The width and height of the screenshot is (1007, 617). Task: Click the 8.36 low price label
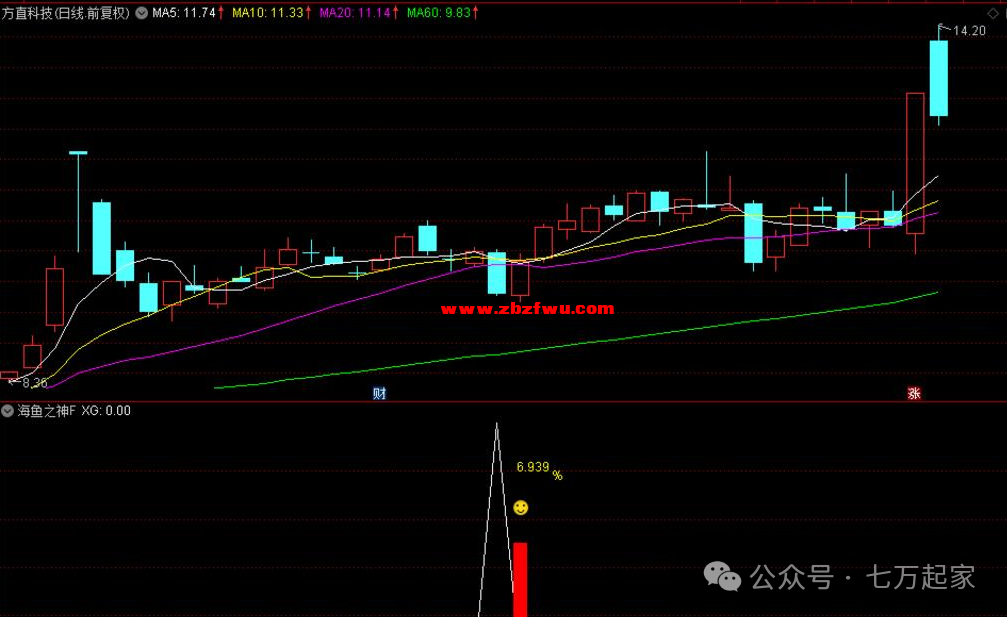point(35,383)
